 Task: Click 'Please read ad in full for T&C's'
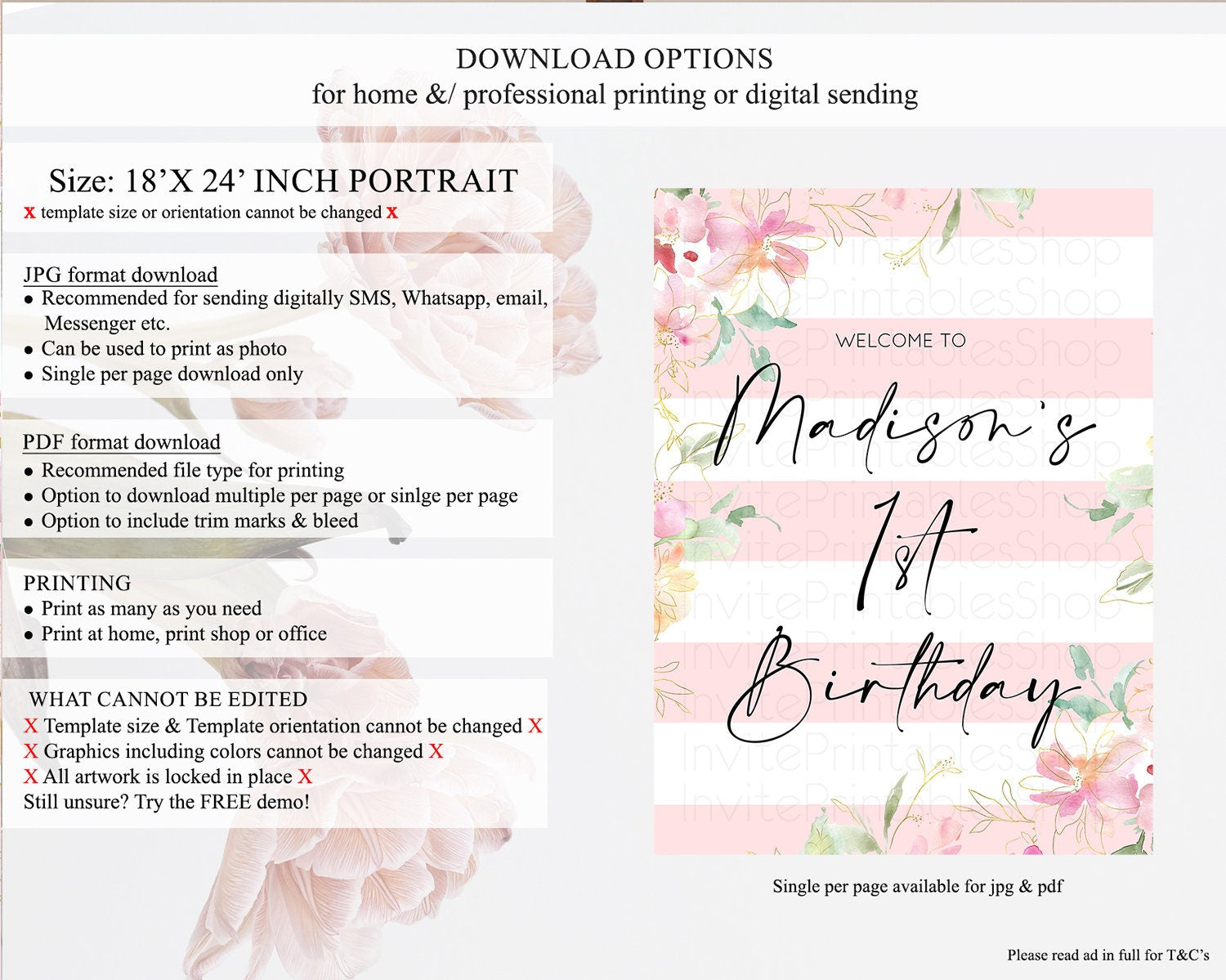1107,955
